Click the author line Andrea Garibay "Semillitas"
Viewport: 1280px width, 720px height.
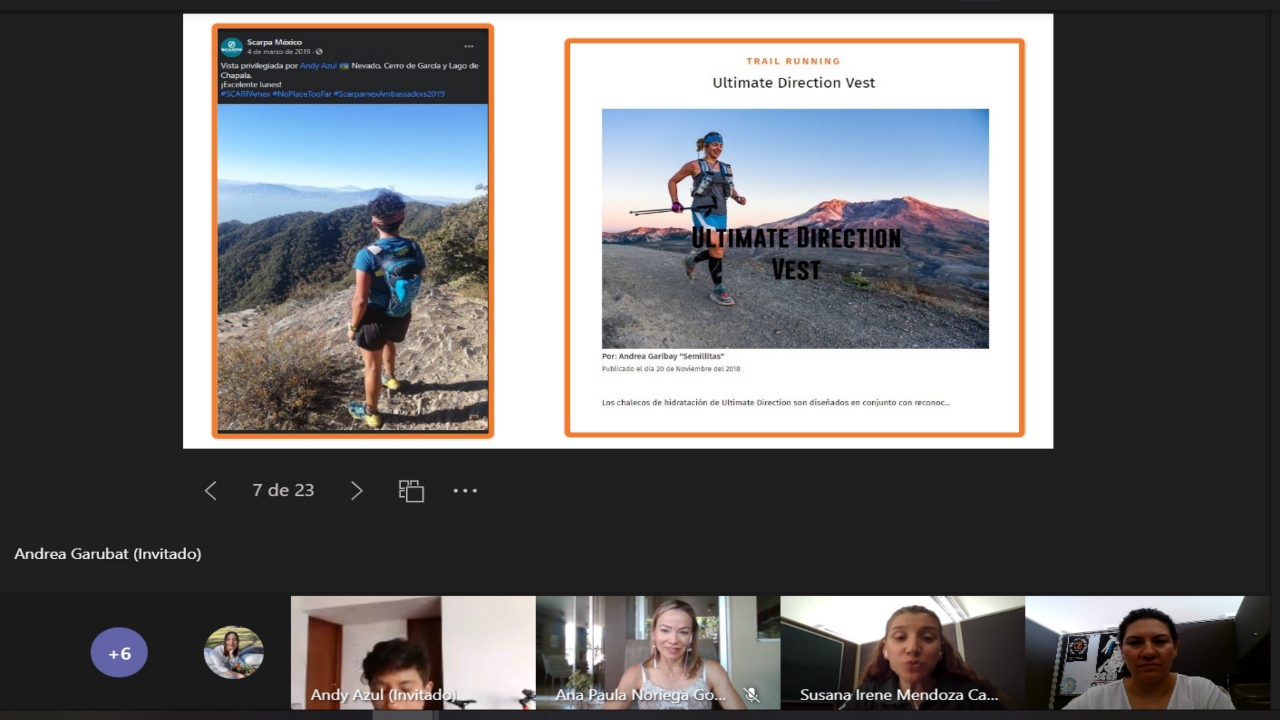click(x=663, y=356)
